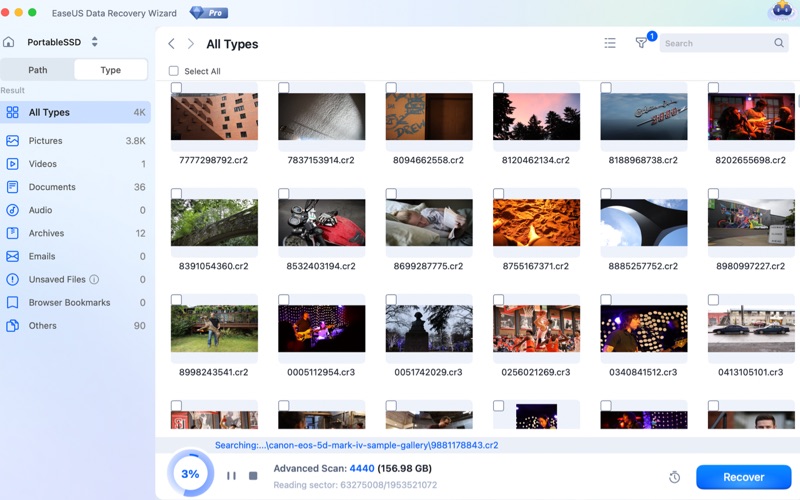Tick checkbox for 8755167371.cr2

498,193
